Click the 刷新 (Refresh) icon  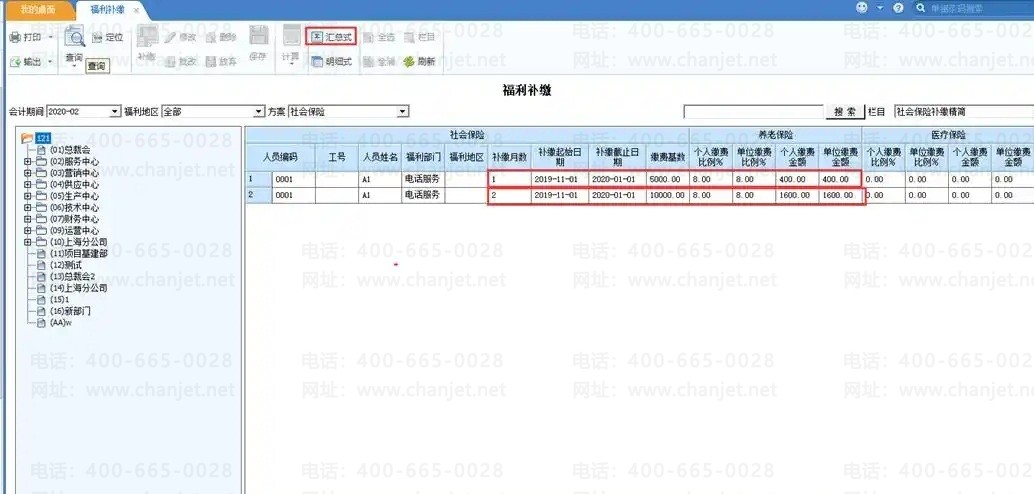(419, 62)
